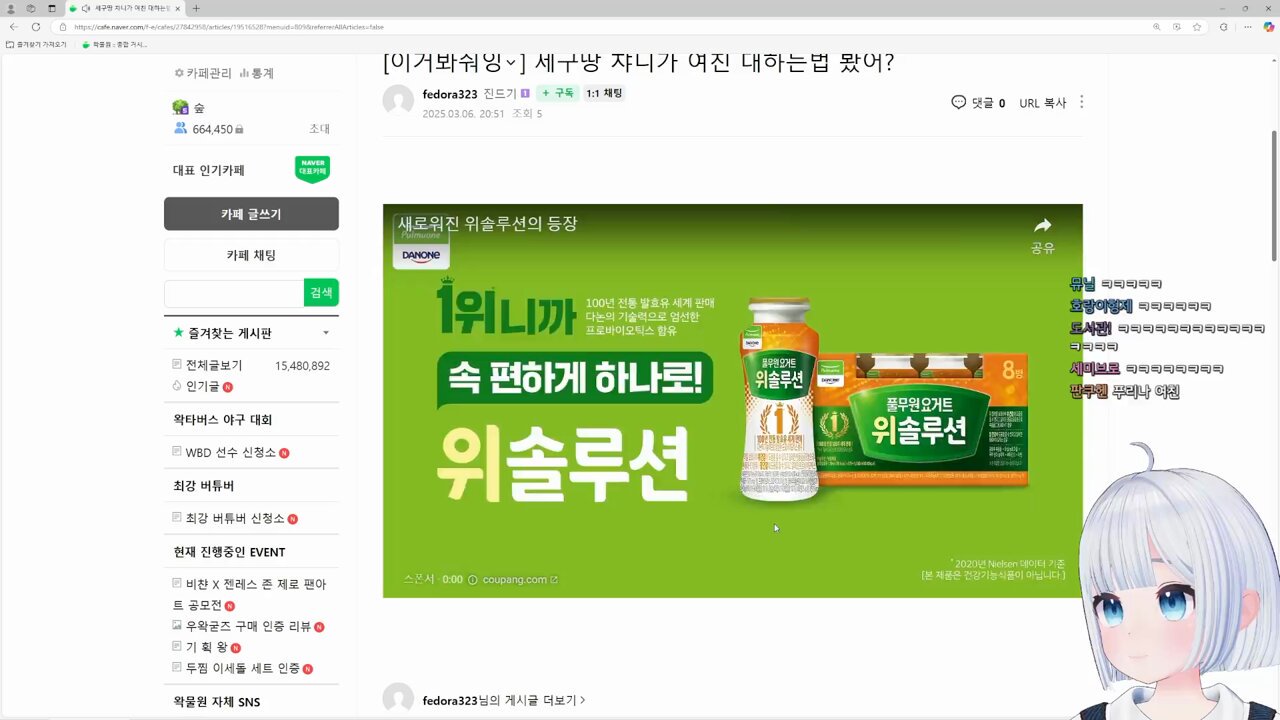Focus the cafe search input field
The image size is (1280, 720).
tap(234, 293)
